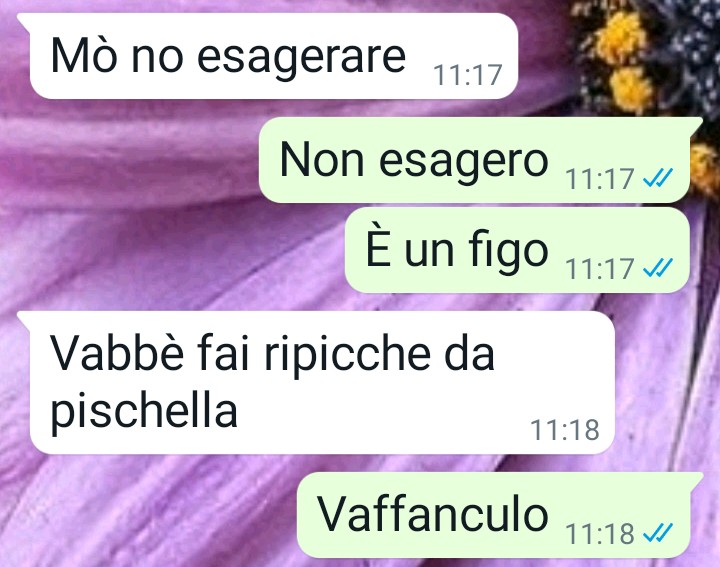
Task: Click the 11:17 timestamp on "Mò no esagerare"
Action: (468, 75)
